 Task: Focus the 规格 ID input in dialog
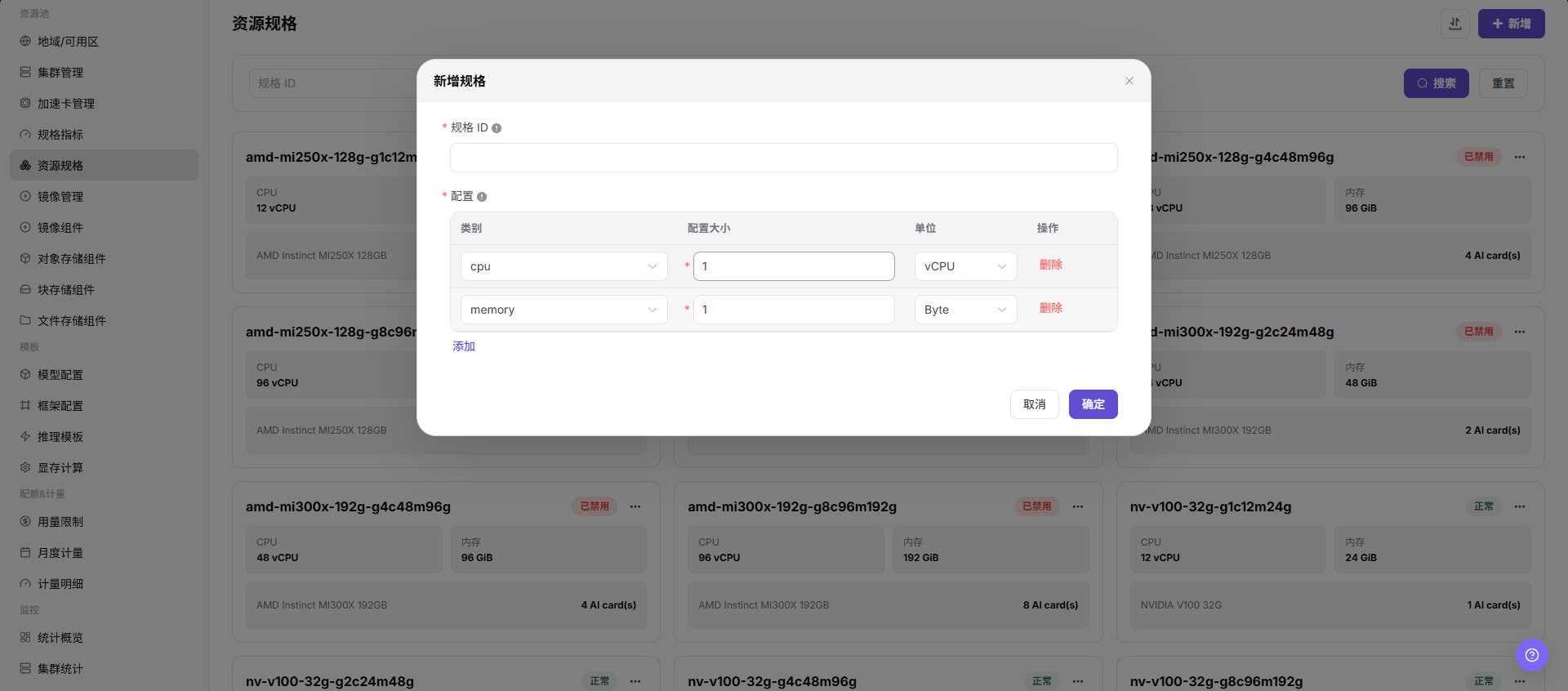coord(784,158)
